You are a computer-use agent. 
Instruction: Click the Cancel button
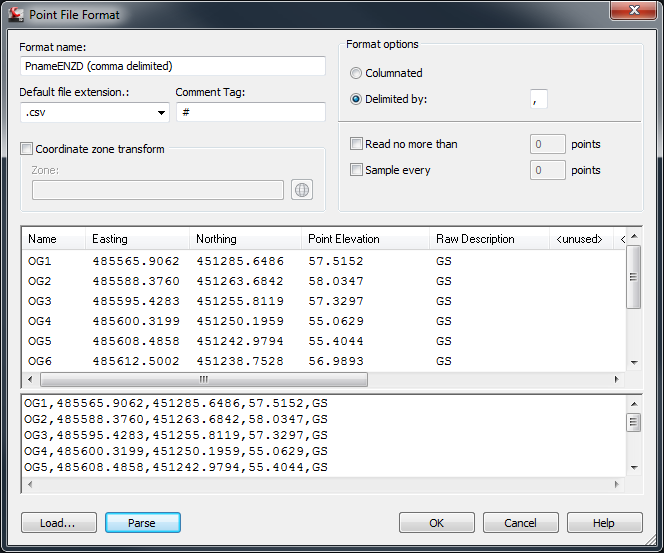[x=520, y=523]
